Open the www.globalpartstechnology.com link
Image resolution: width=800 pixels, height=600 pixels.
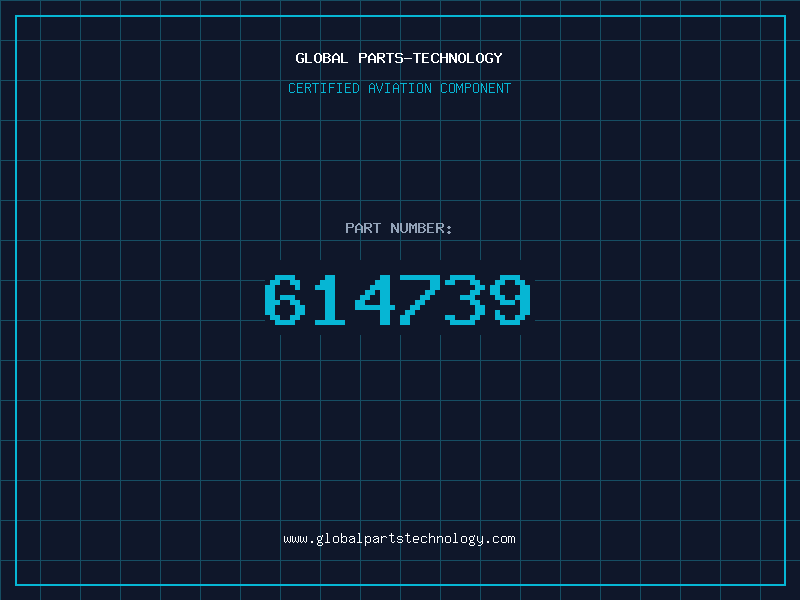tap(399, 539)
